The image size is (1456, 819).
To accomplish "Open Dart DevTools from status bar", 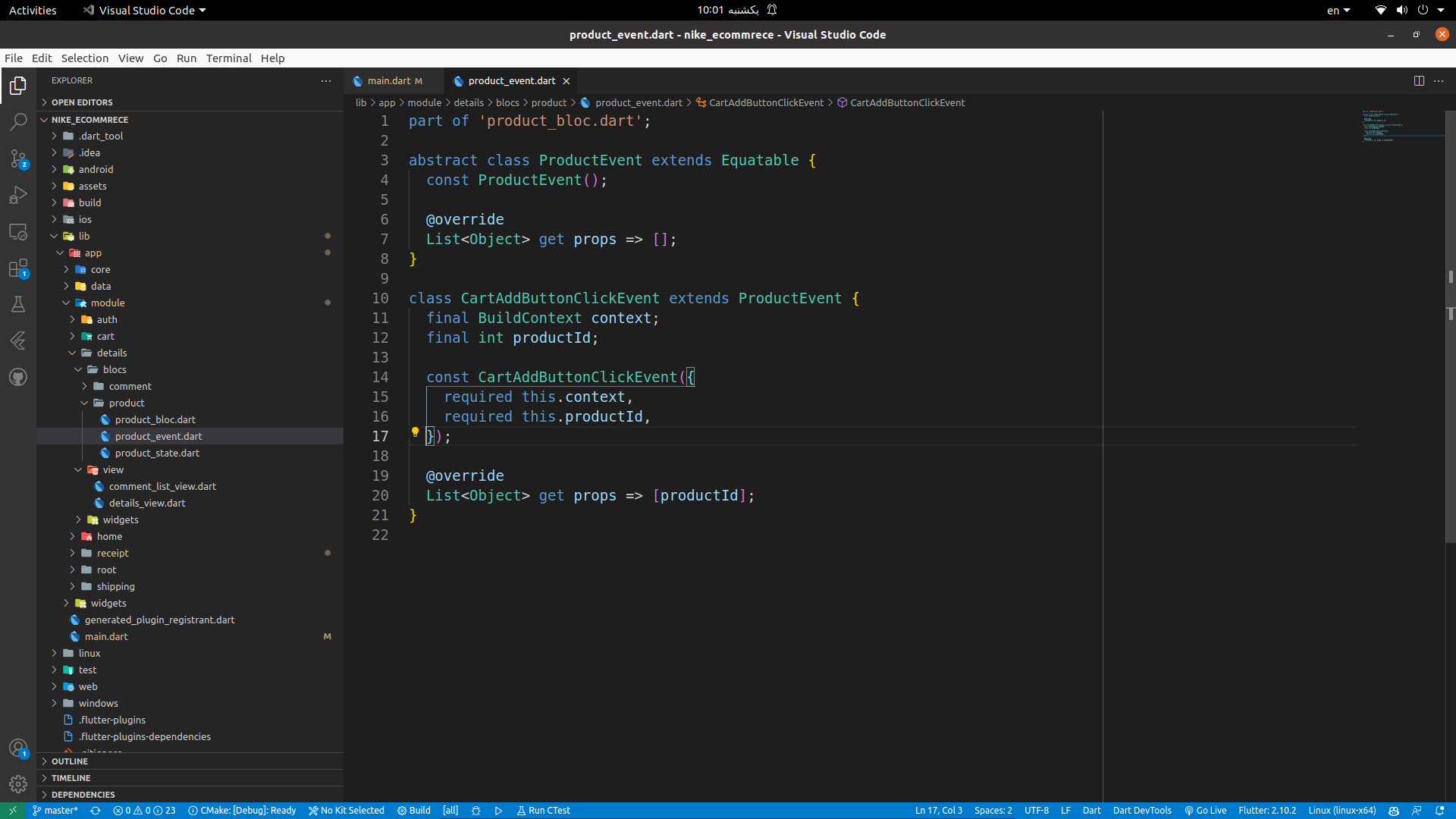I will click(x=1142, y=811).
